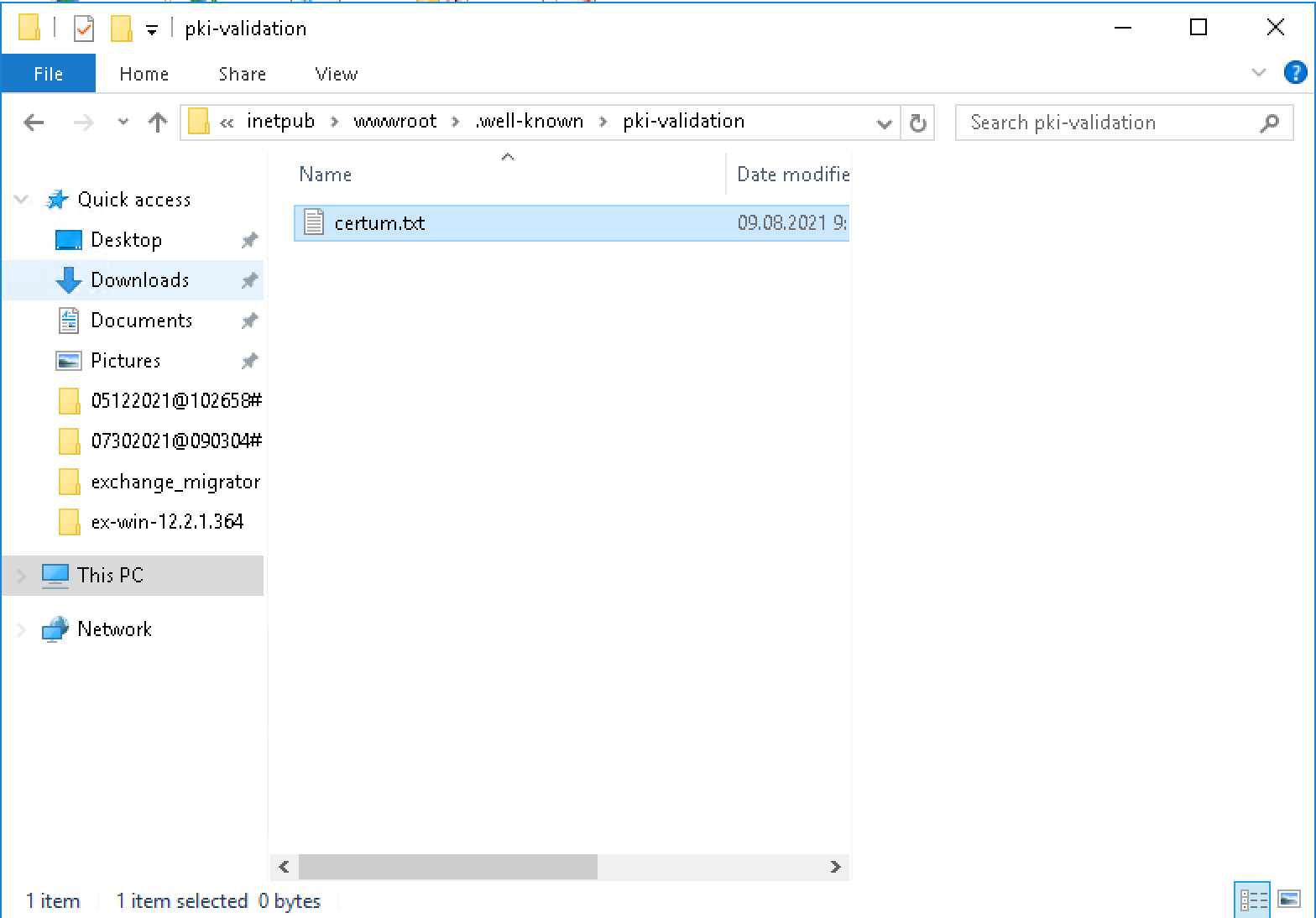Expand the ribbon with the chevron arrow

point(1258,73)
